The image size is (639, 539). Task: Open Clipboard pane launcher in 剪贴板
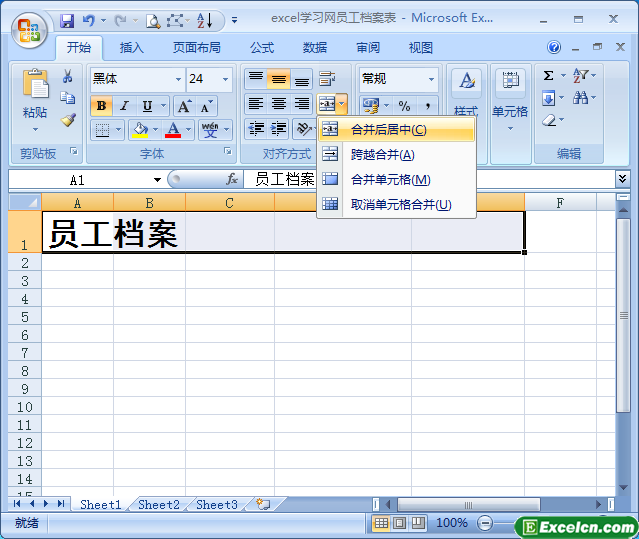coord(73,151)
